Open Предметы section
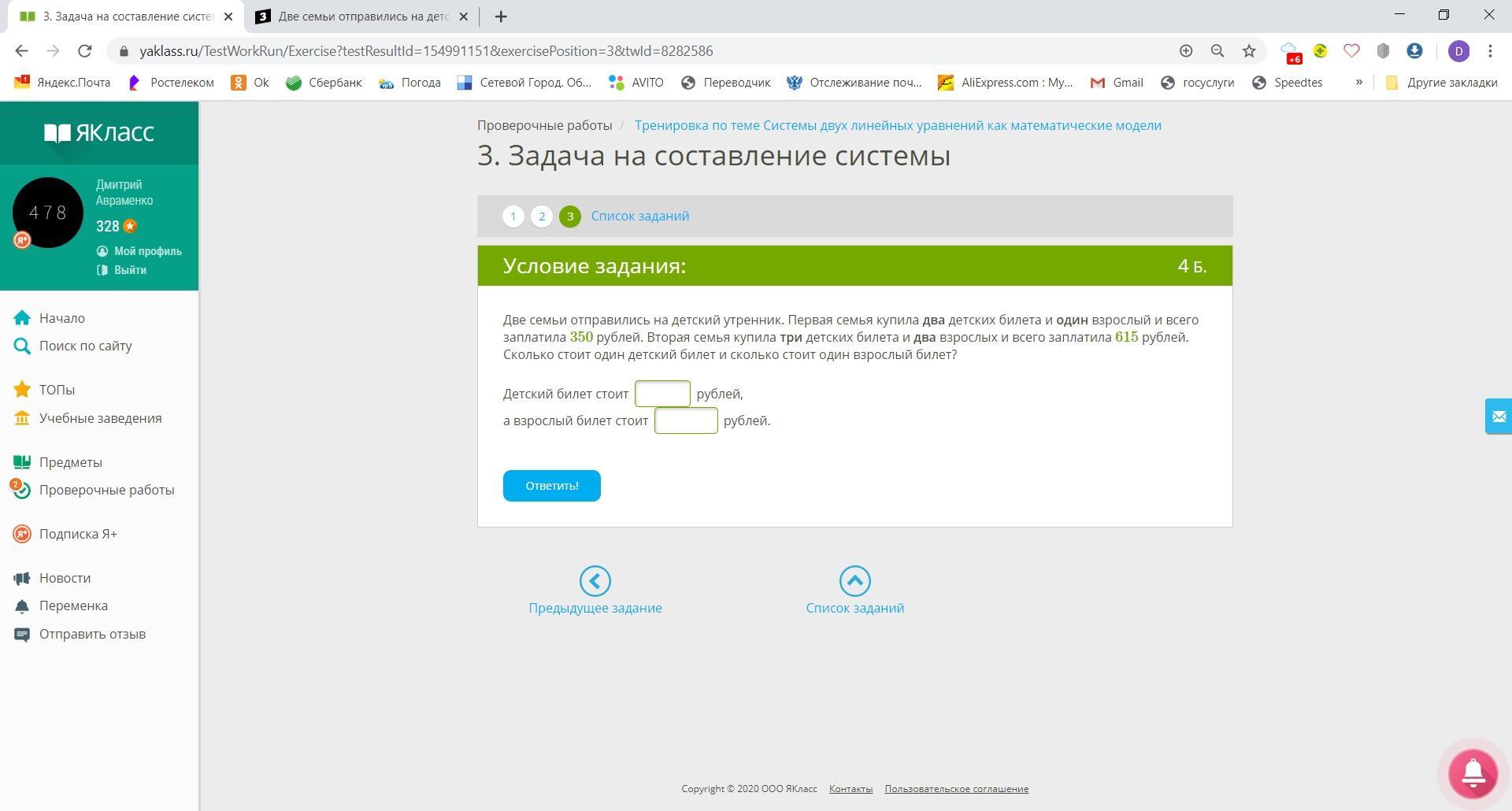 [x=57, y=462]
